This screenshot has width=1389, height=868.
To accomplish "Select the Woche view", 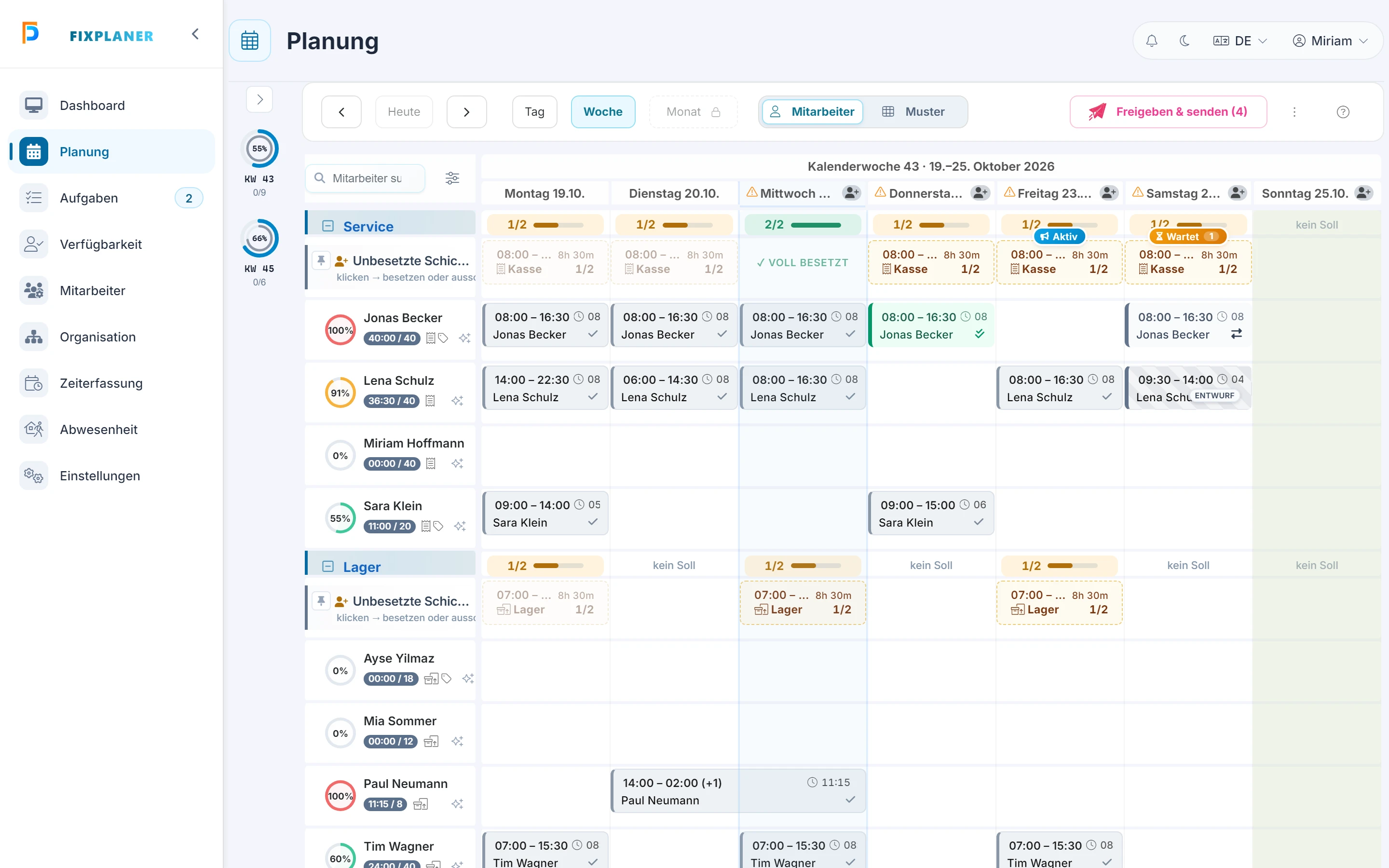I will (603, 112).
